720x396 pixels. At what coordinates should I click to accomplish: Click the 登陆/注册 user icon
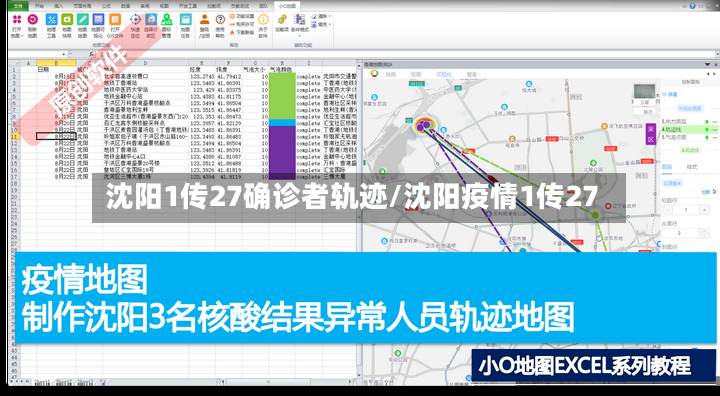pos(205,19)
